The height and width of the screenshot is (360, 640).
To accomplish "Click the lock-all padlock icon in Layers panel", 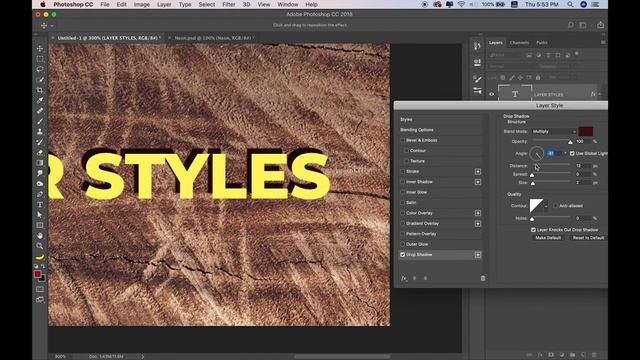I will 538,78.
